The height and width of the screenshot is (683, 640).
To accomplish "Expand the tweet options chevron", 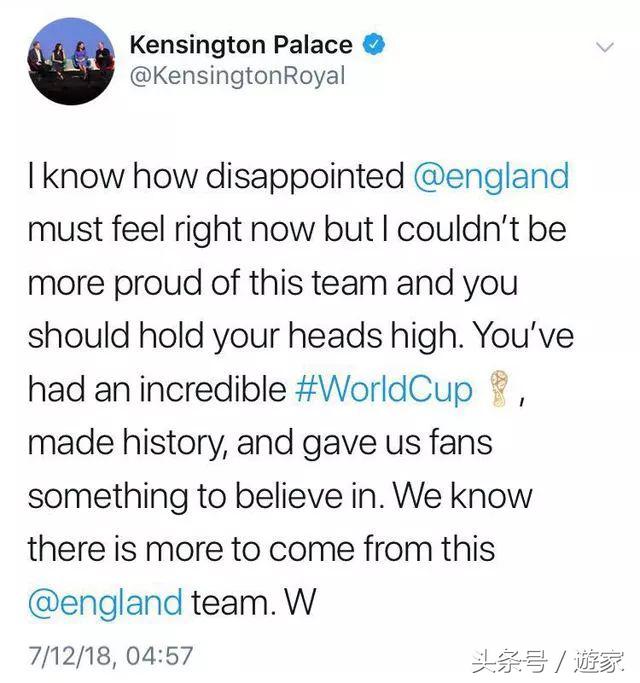I will click(605, 47).
